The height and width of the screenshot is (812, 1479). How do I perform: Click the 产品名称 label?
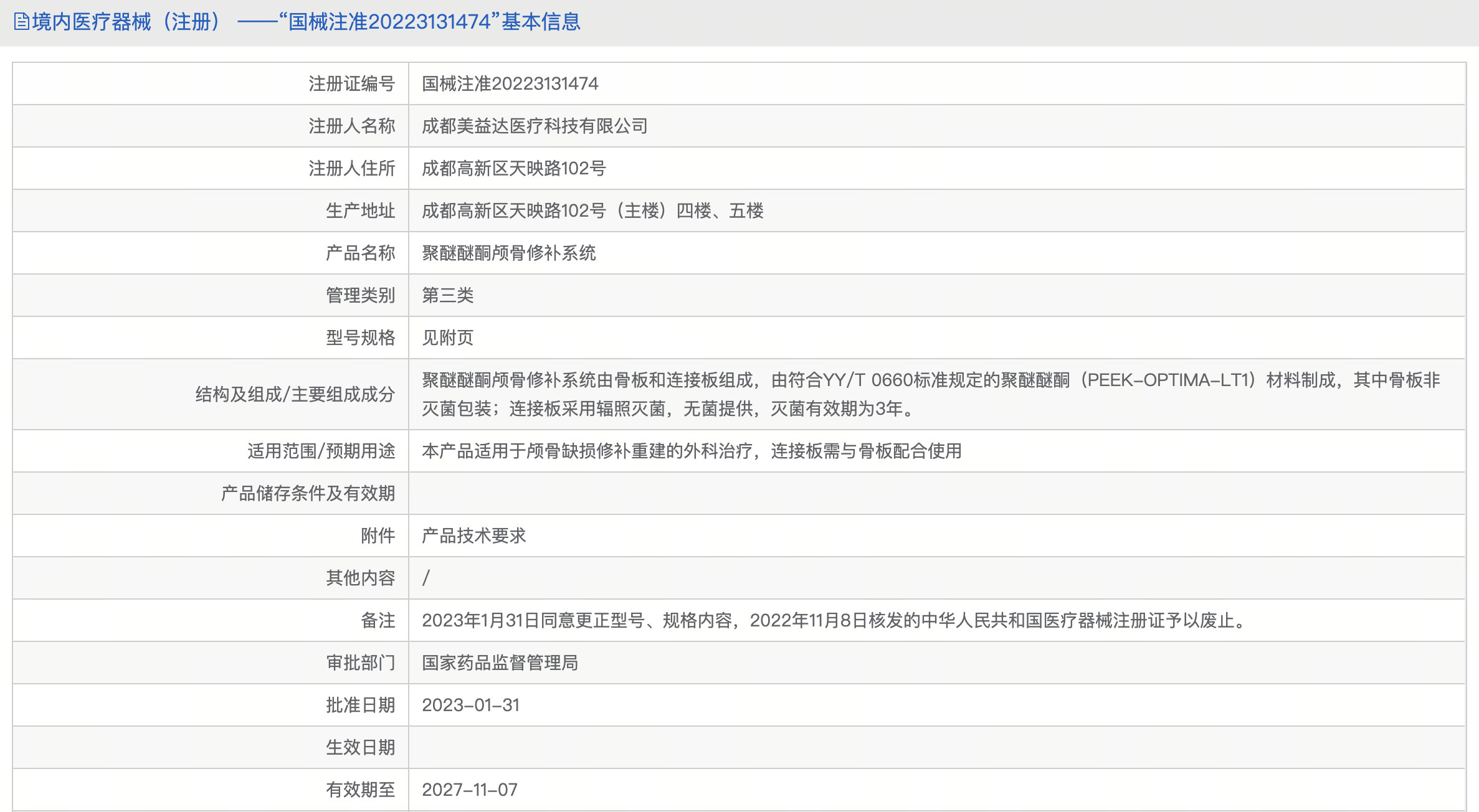361,253
